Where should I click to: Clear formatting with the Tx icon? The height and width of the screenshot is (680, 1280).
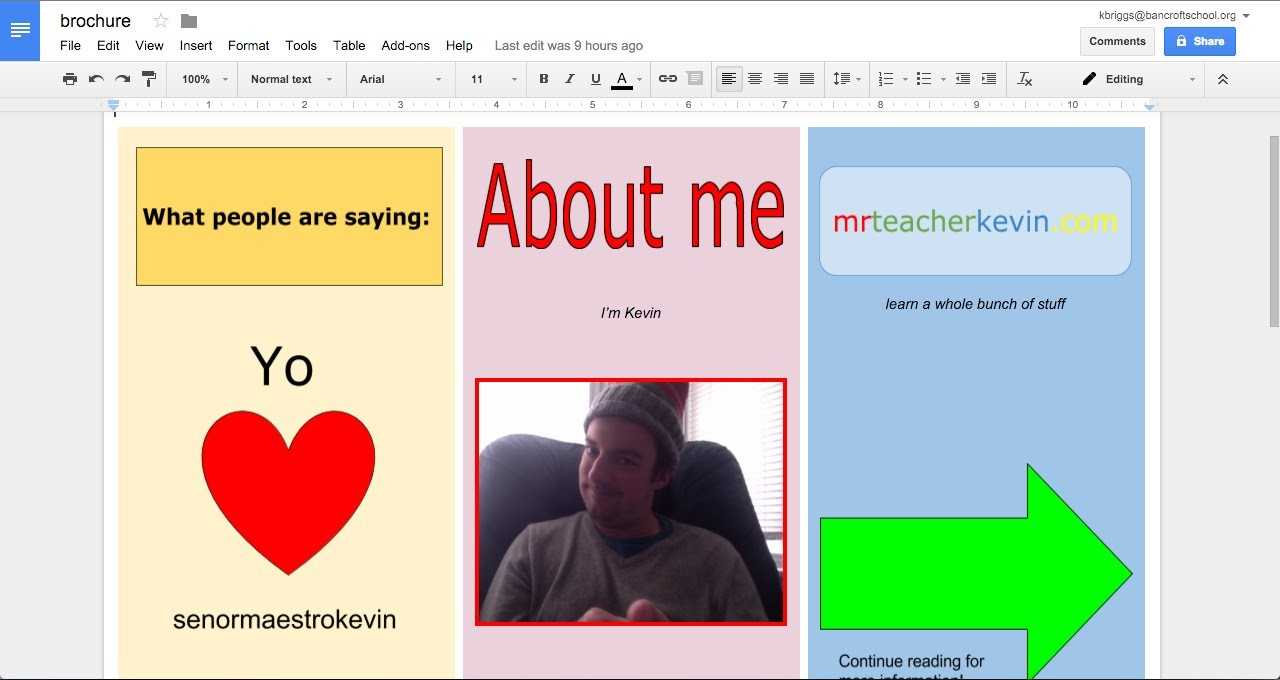tap(1024, 79)
